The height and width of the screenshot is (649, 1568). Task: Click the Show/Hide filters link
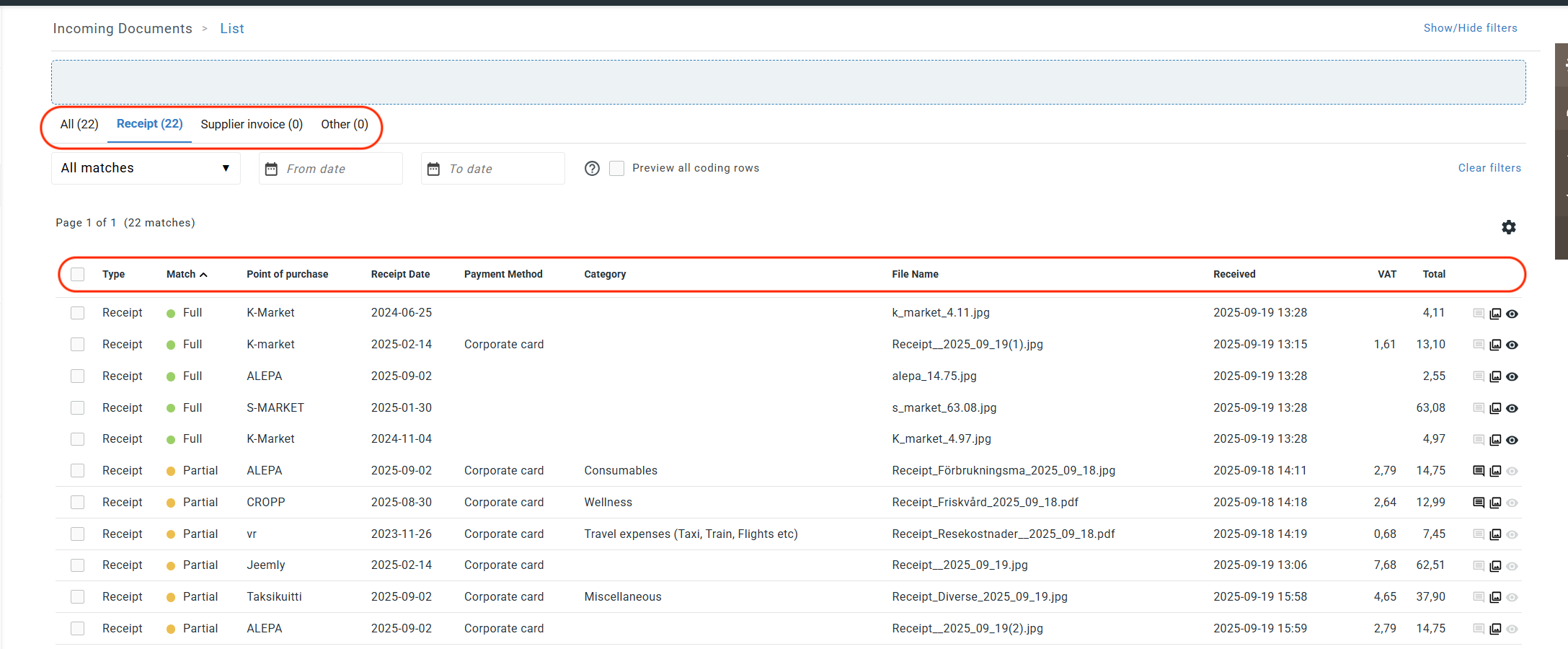(1470, 28)
